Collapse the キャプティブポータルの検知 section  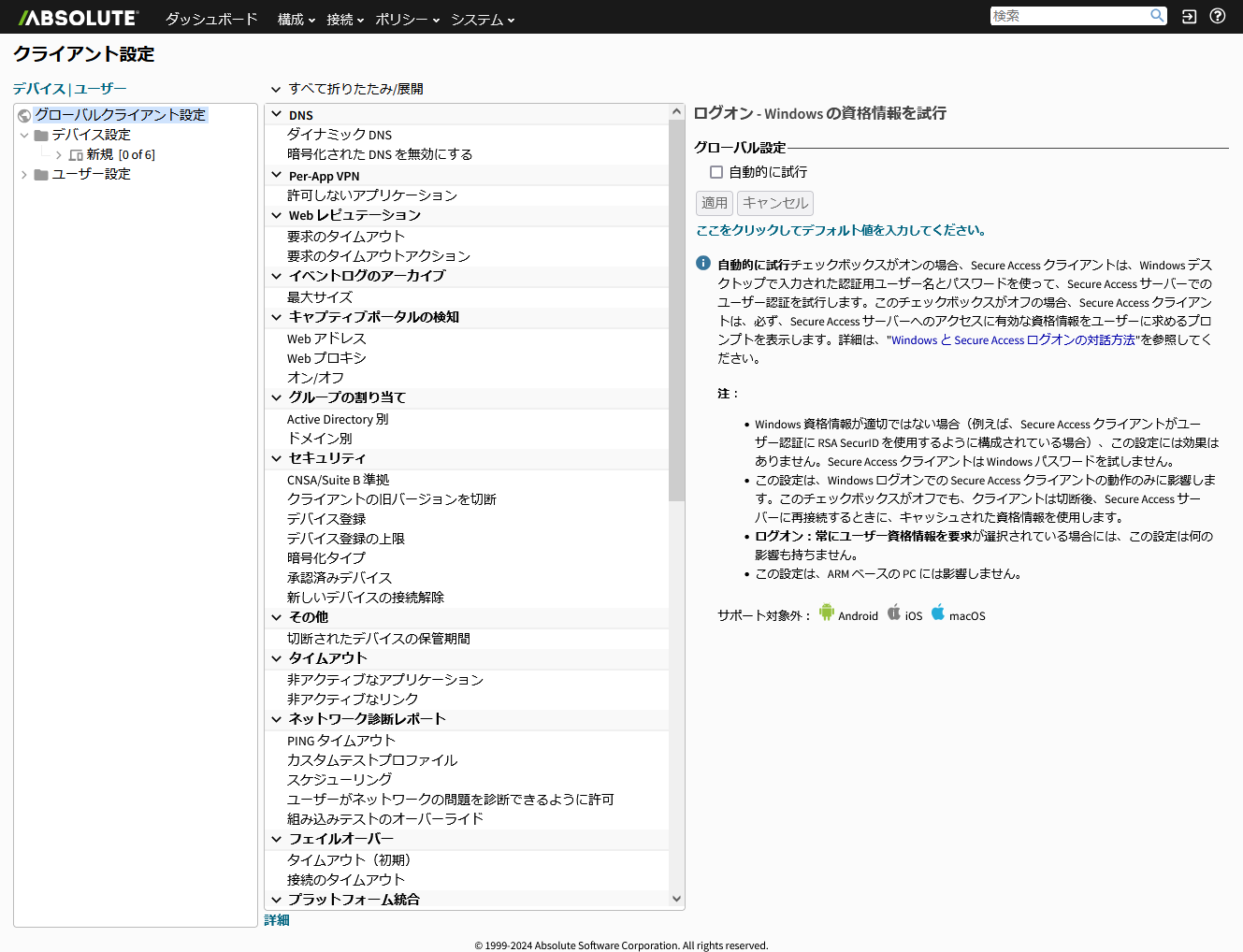pos(276,317)
